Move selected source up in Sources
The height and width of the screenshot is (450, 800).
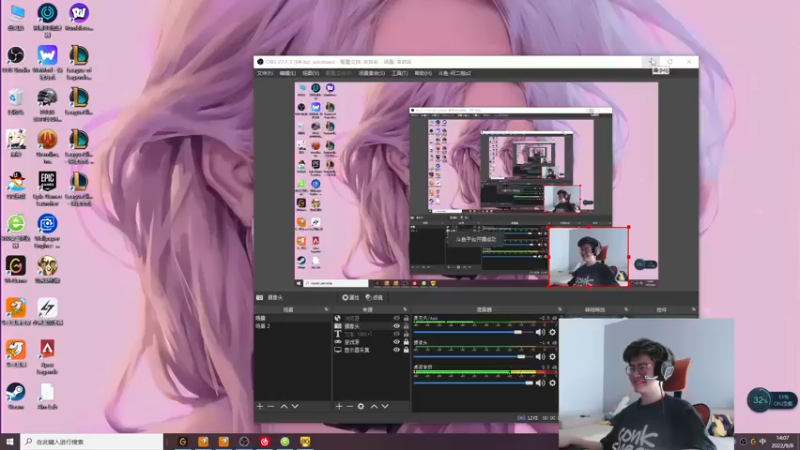[374, 406]
